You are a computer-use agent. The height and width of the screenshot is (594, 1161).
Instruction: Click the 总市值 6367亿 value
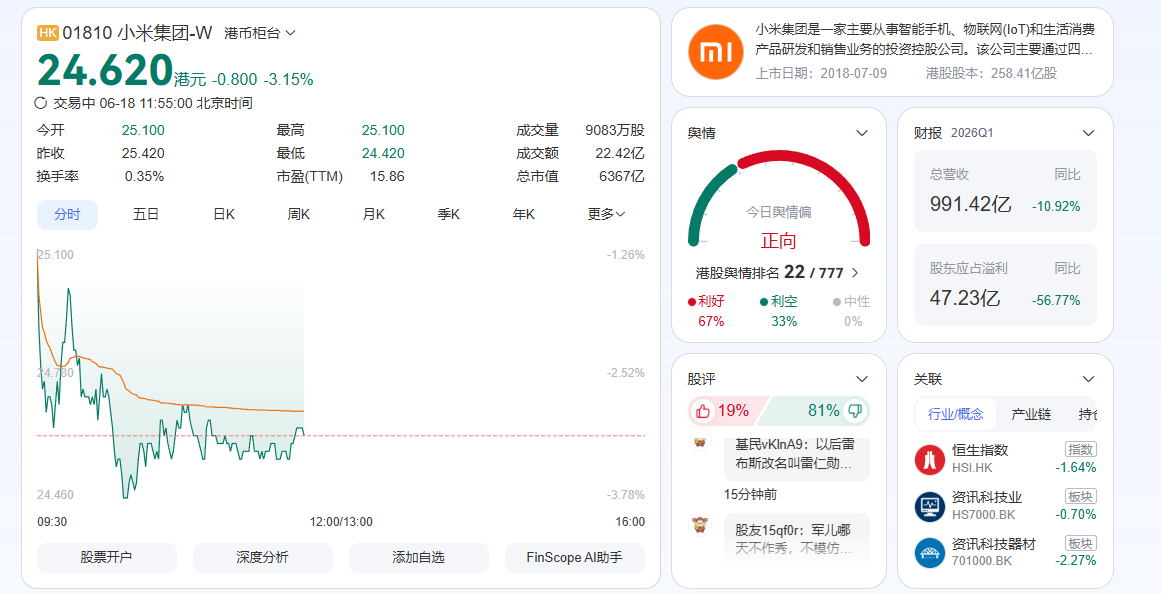coord(622,176)
